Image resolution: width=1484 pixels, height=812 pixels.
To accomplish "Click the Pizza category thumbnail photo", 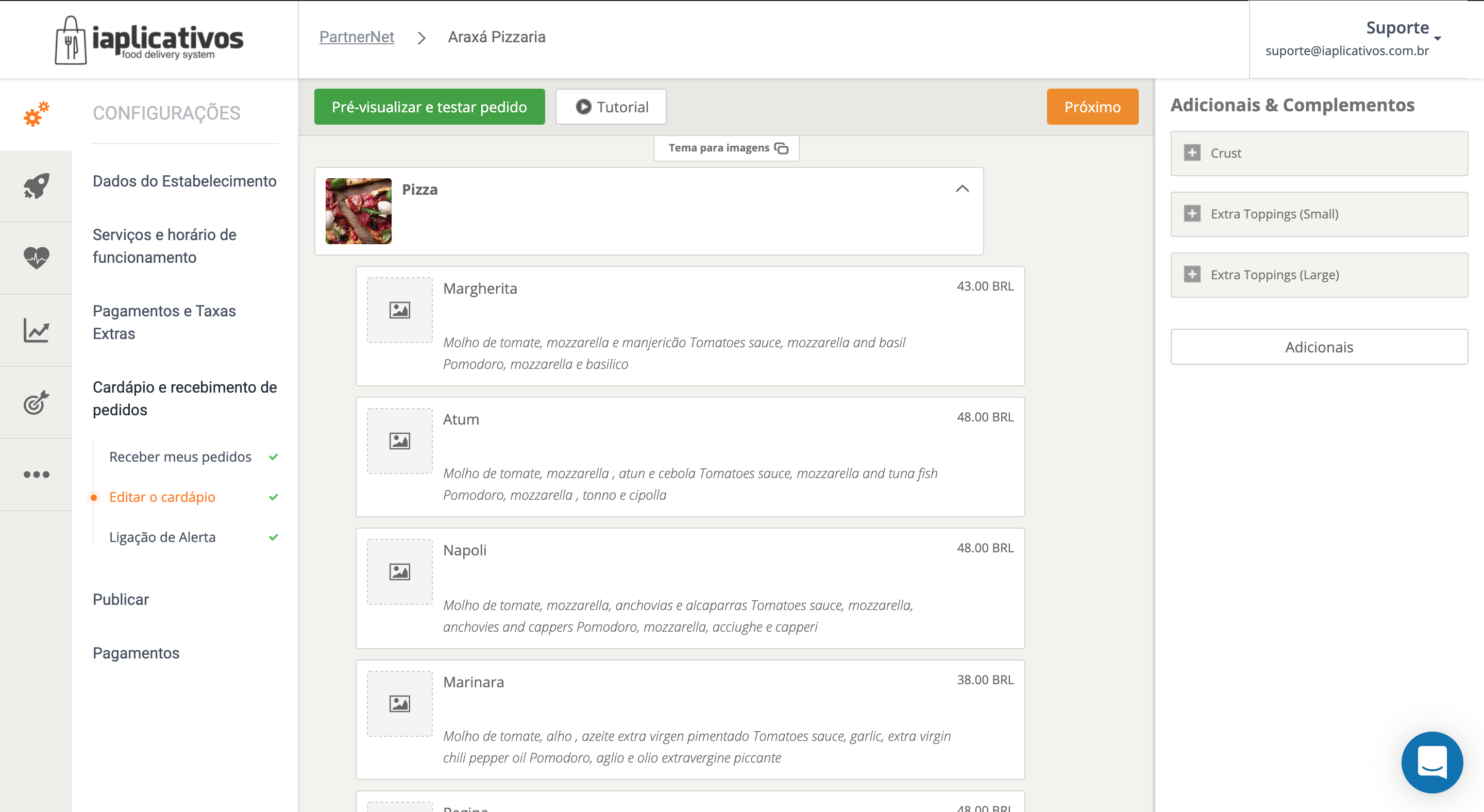I will click(x=358, y=211).
